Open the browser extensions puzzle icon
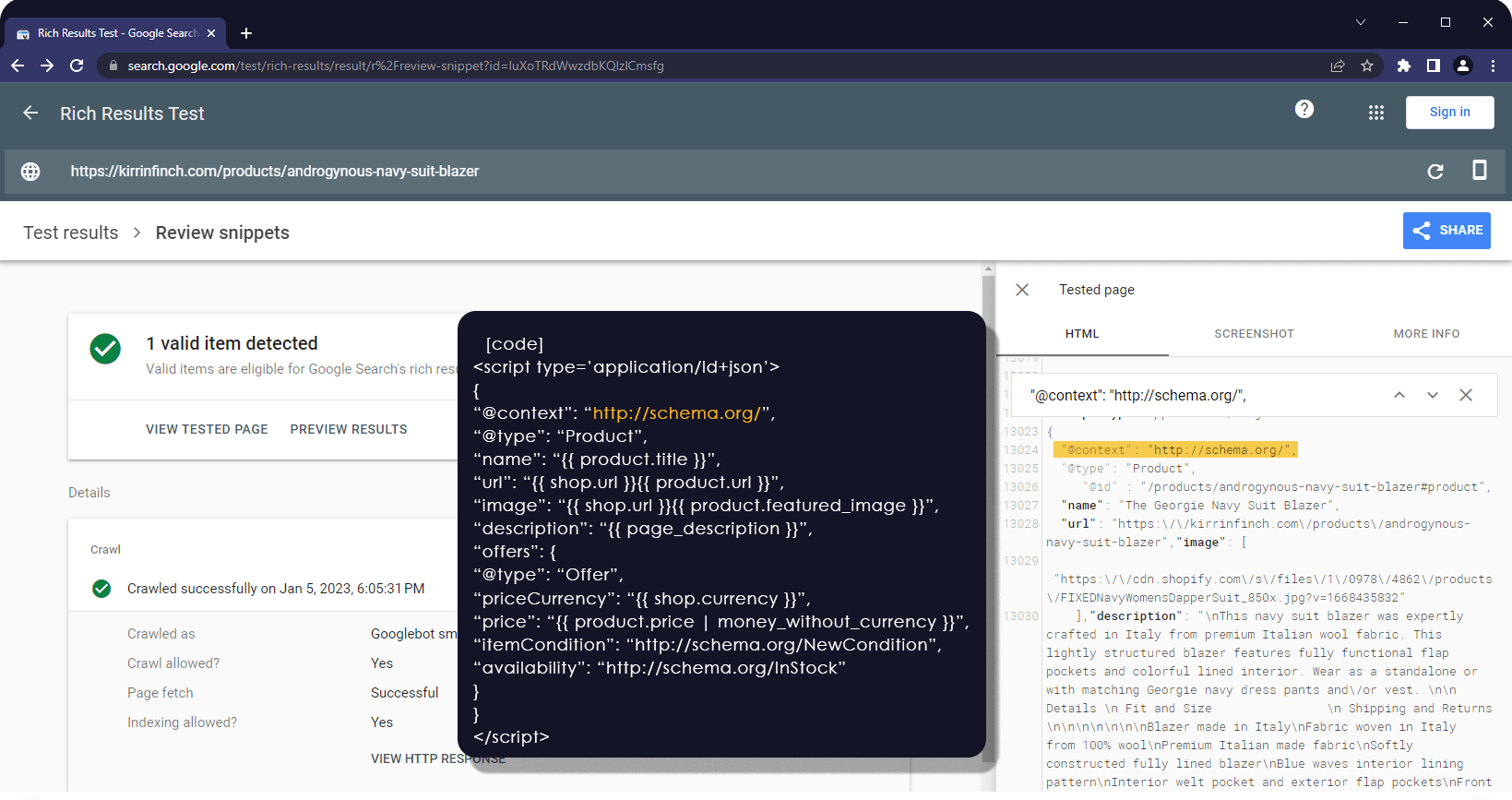The image size is (1512, 800). tap(1404, 66)
